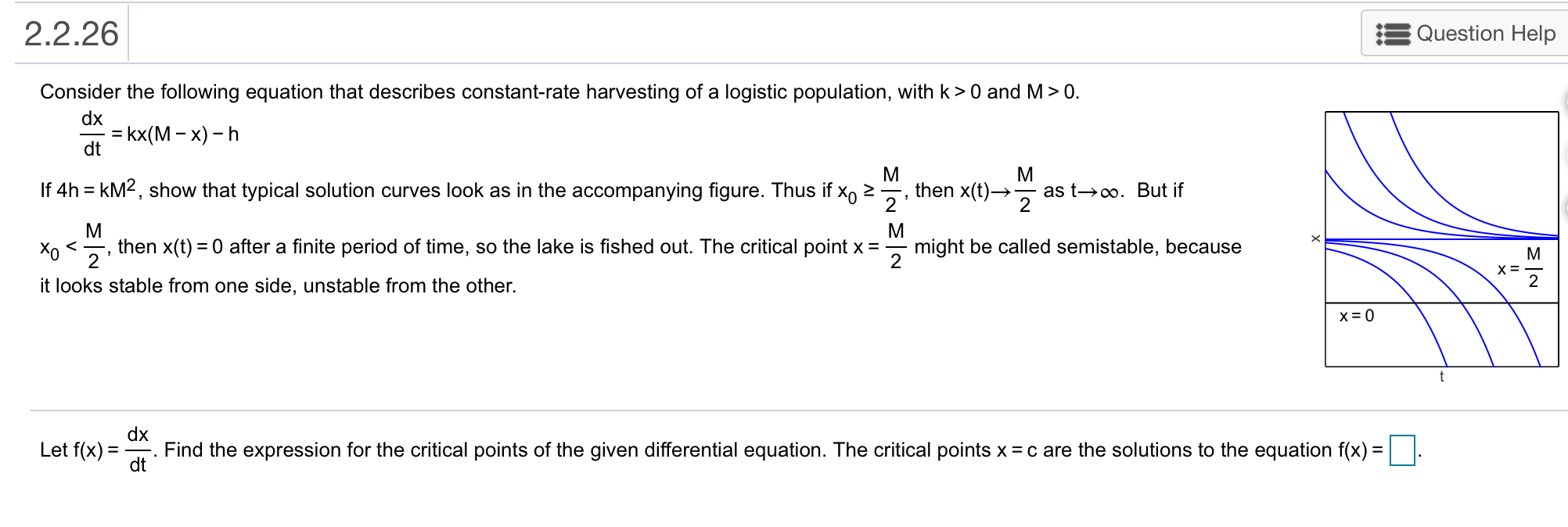
Task: Open the solution curves figure
Action: coord(1441,239)
